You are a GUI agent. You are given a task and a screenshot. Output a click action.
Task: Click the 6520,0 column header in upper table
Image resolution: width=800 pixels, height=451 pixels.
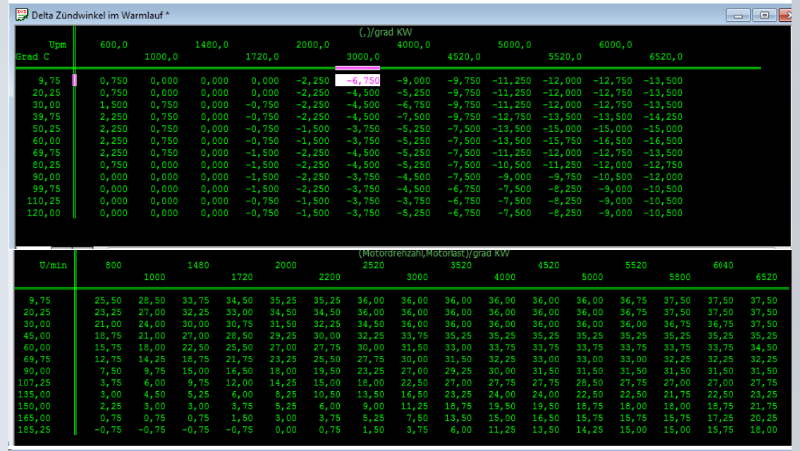pyautogui.click(x=662, y=57)
